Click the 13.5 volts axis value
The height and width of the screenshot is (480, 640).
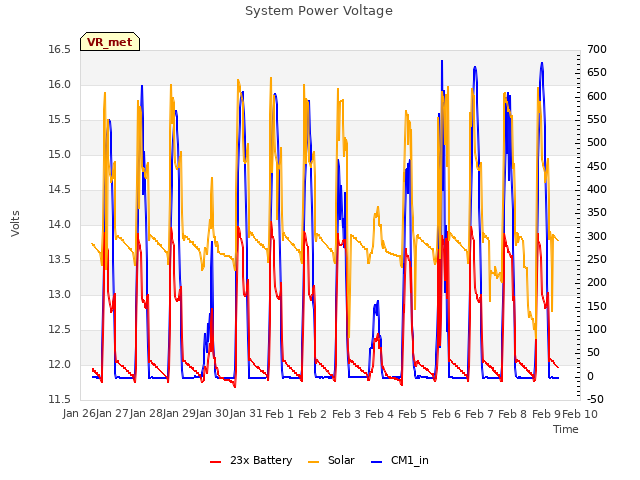(60, 260)
